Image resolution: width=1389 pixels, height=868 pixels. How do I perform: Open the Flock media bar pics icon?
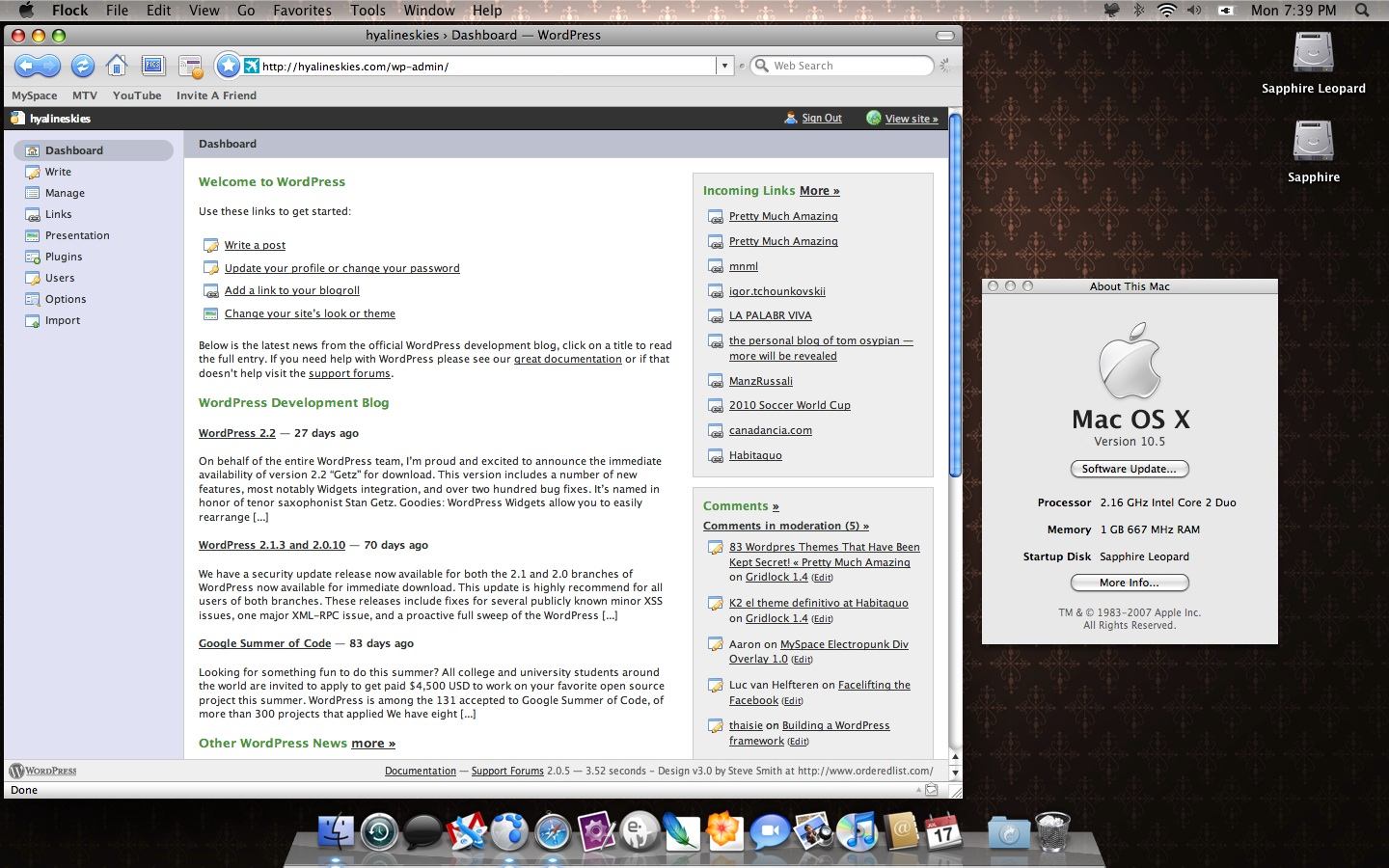pos(153,66)
